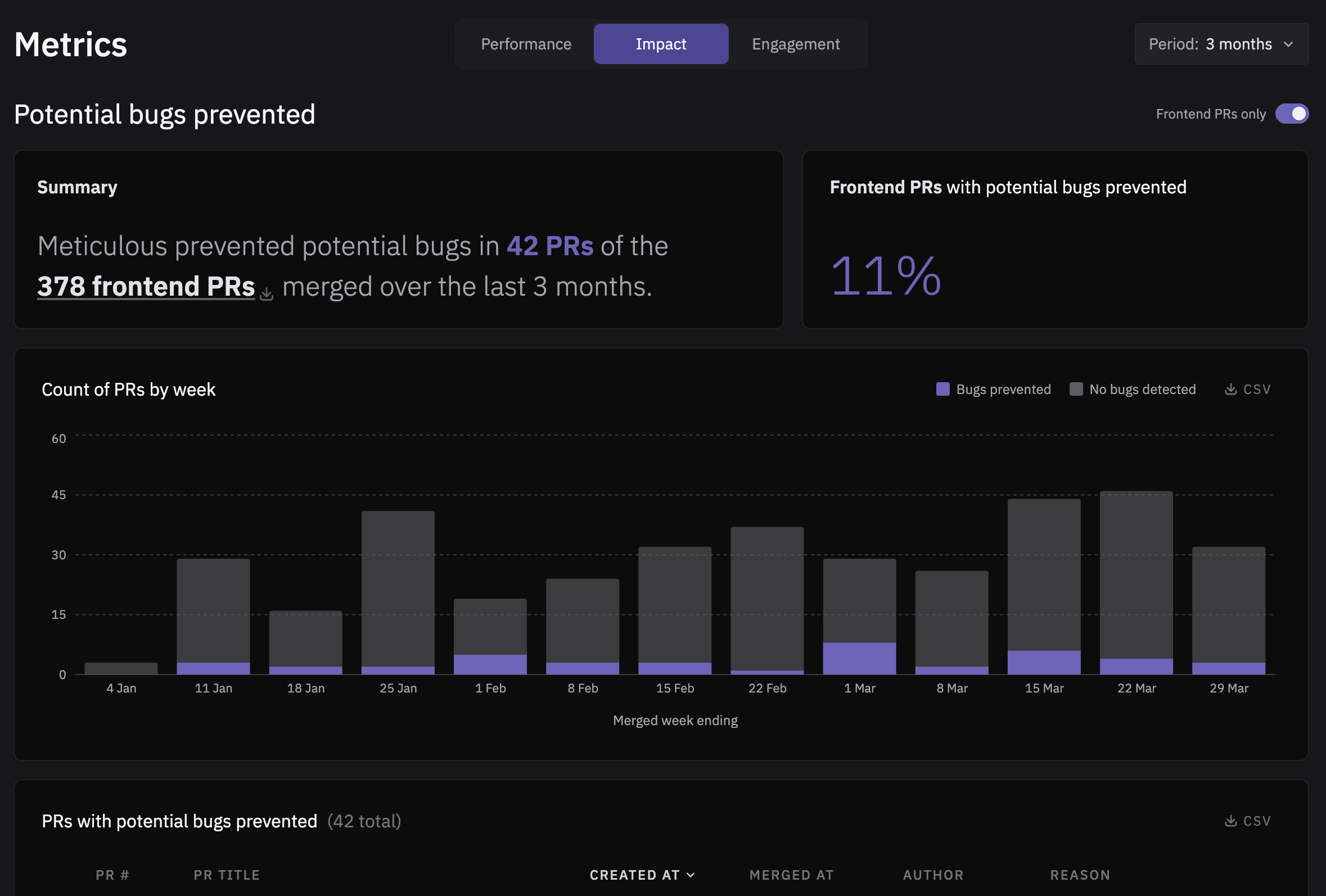
Task: Download CSV of PRs by week chart
Action: coord(1248,390)
